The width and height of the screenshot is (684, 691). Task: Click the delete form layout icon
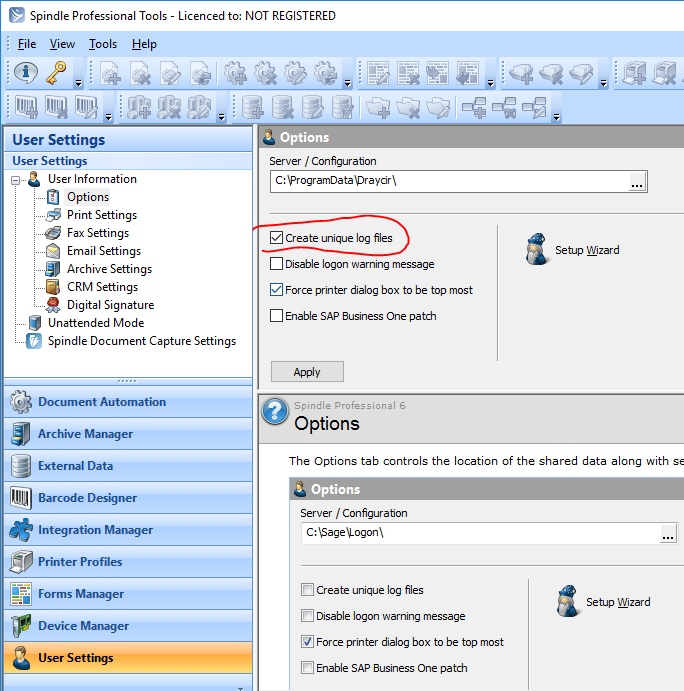tap(408, 73)
